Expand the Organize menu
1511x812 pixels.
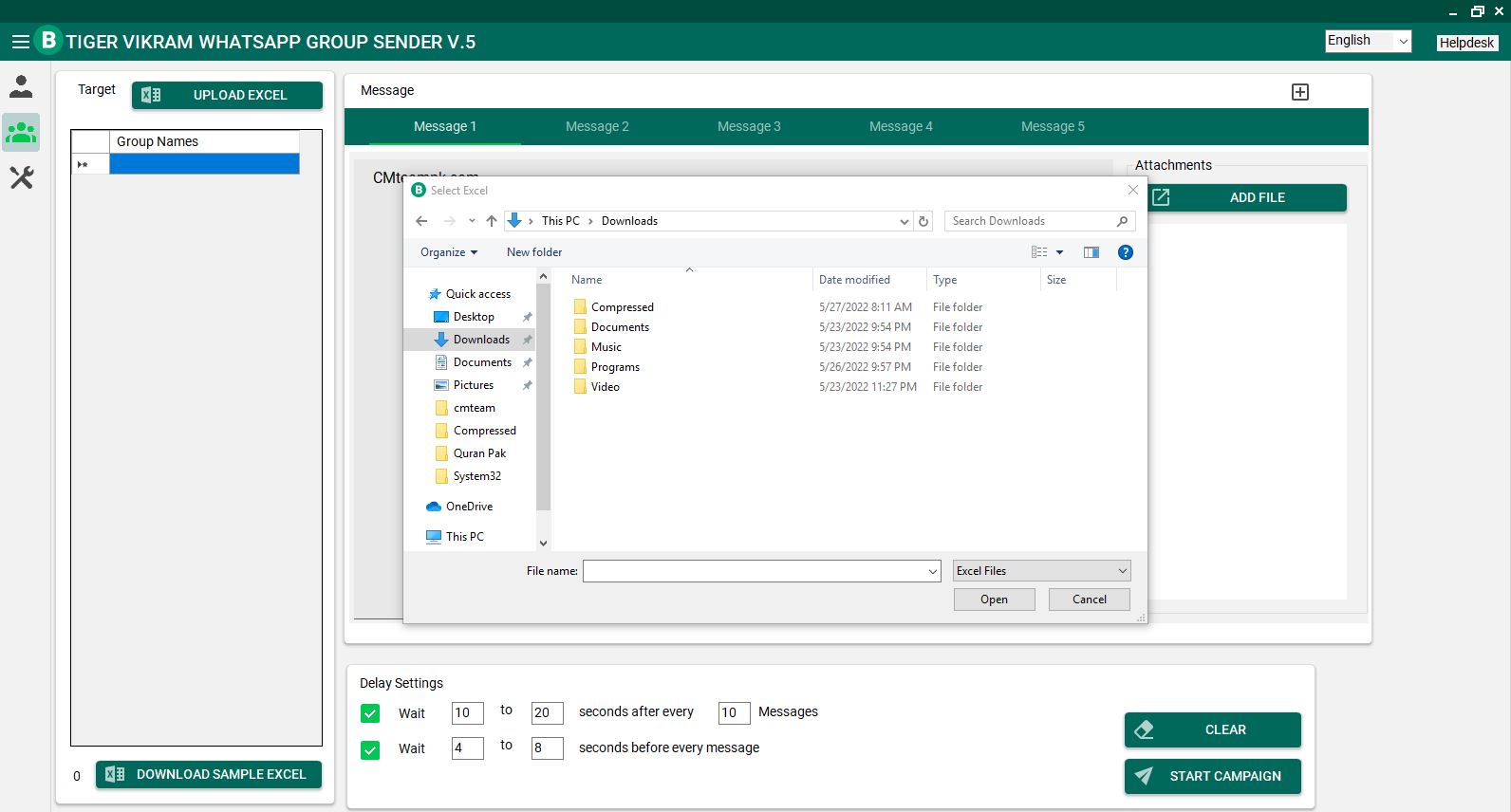coord(449,252)
